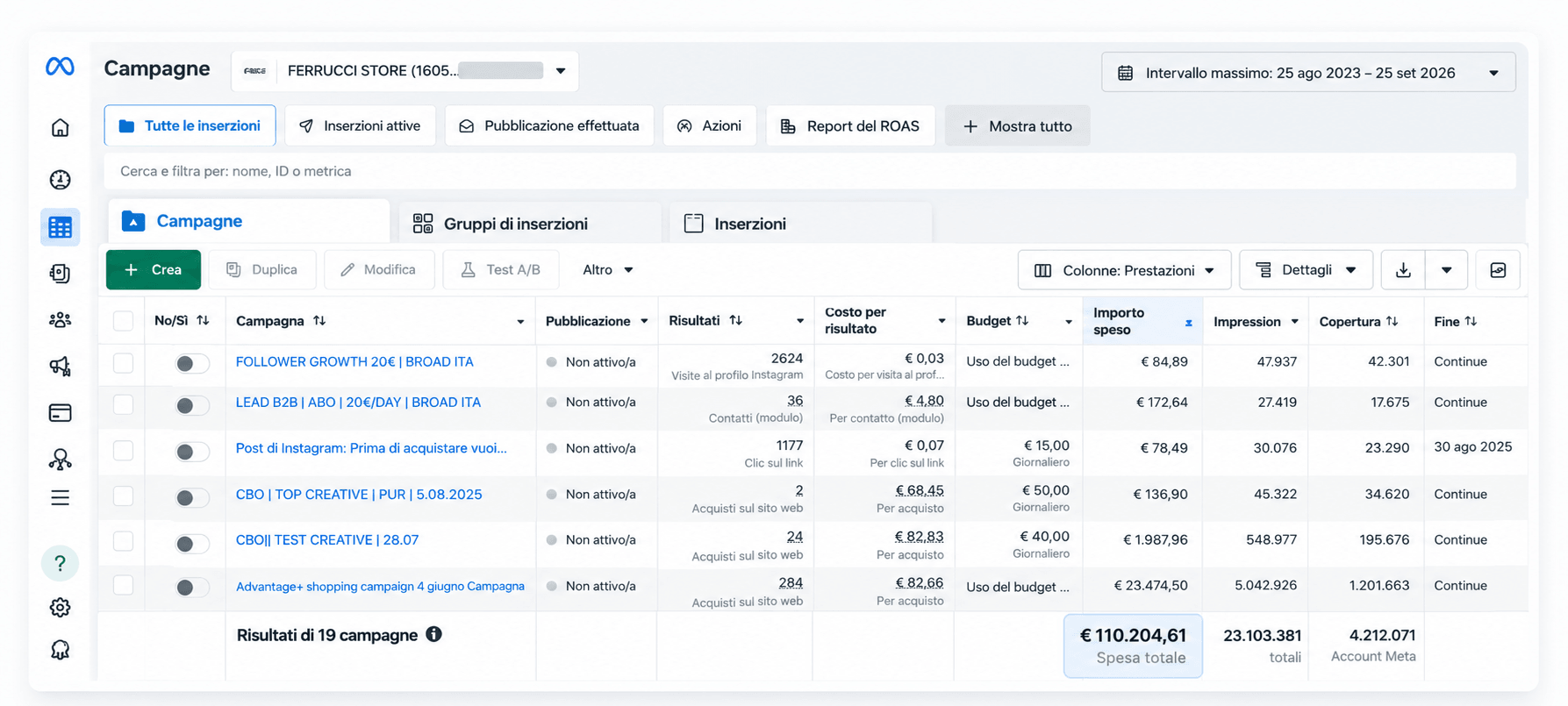Click the search and filter field
This screenshot has width=1568, height=706.
pyautogui.click(x=810, y=171)
